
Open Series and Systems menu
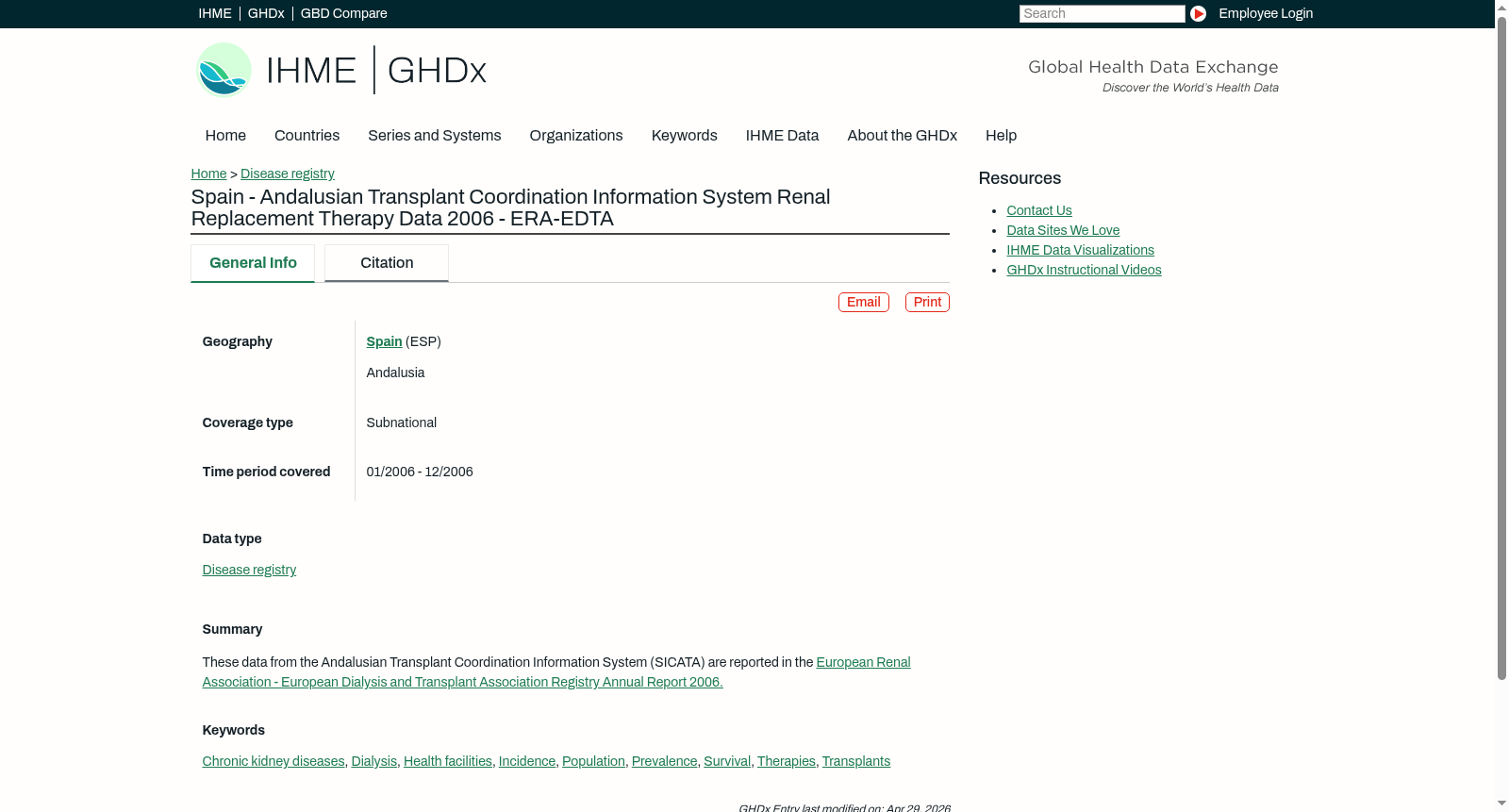click(x=435, y=136)
